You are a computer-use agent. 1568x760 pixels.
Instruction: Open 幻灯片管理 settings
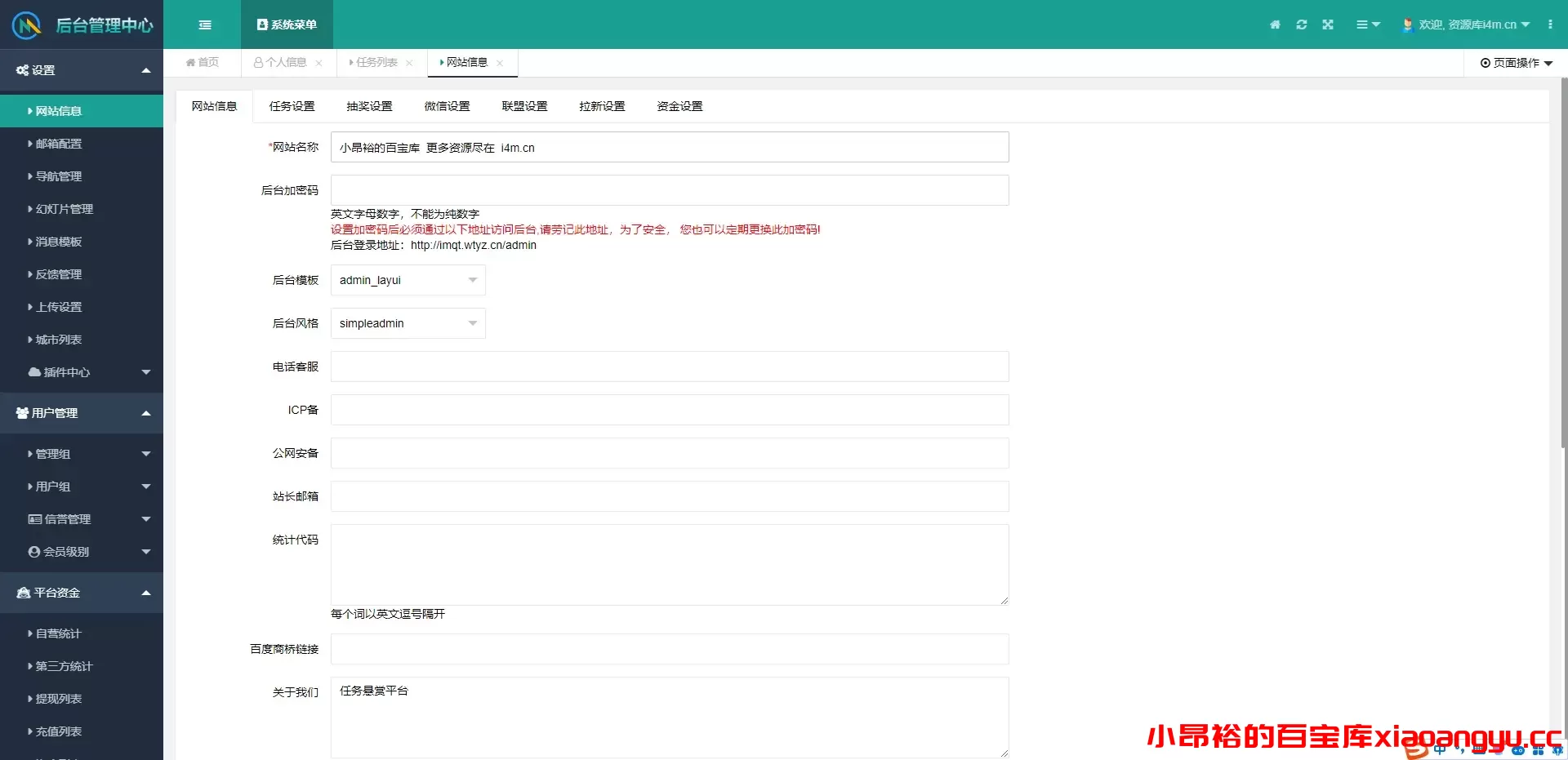pos(62,209)
